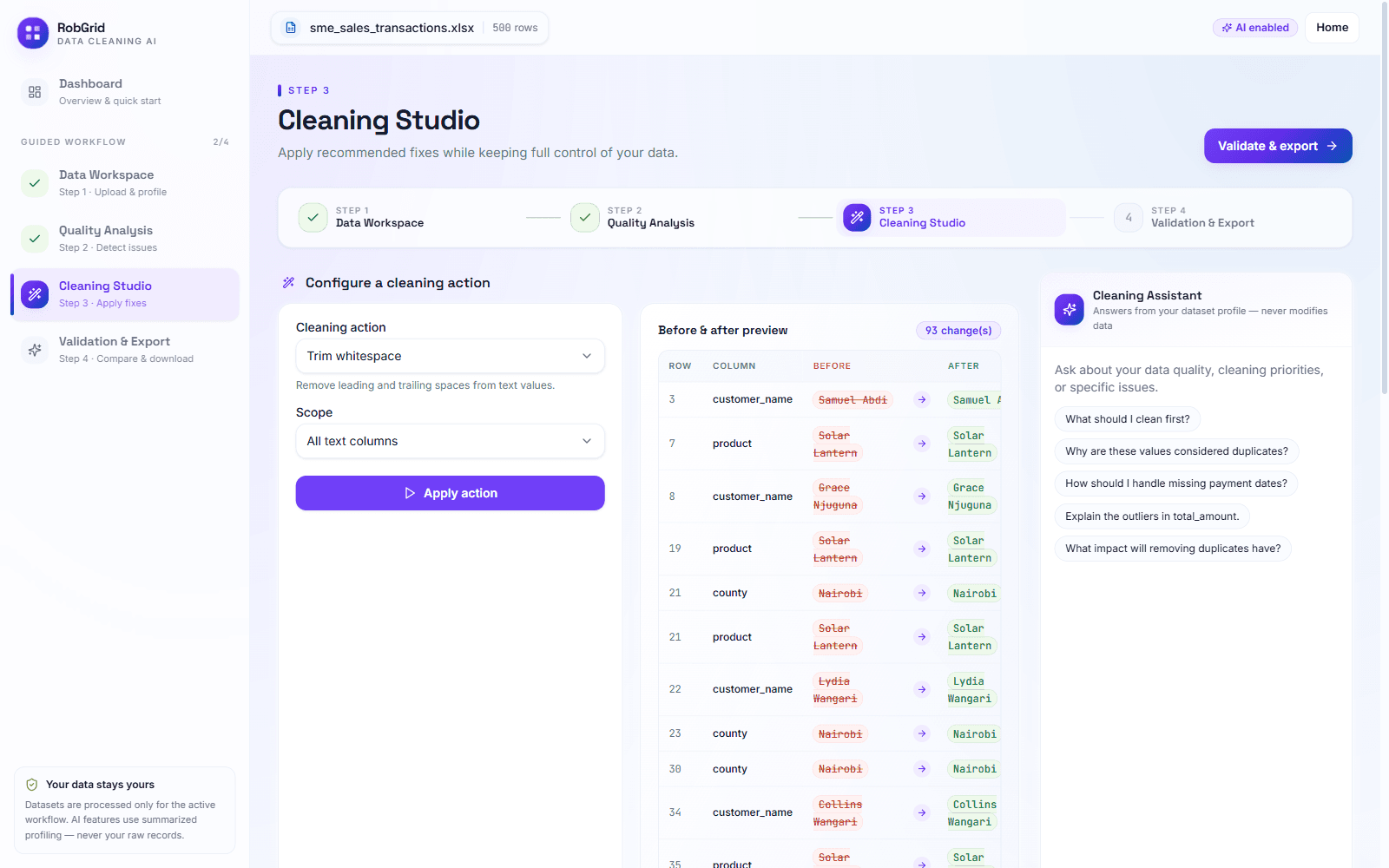This screenshot has height=868, width=1389.
Task: Open Dashboard in the sidebar
Action: [125, 92]
